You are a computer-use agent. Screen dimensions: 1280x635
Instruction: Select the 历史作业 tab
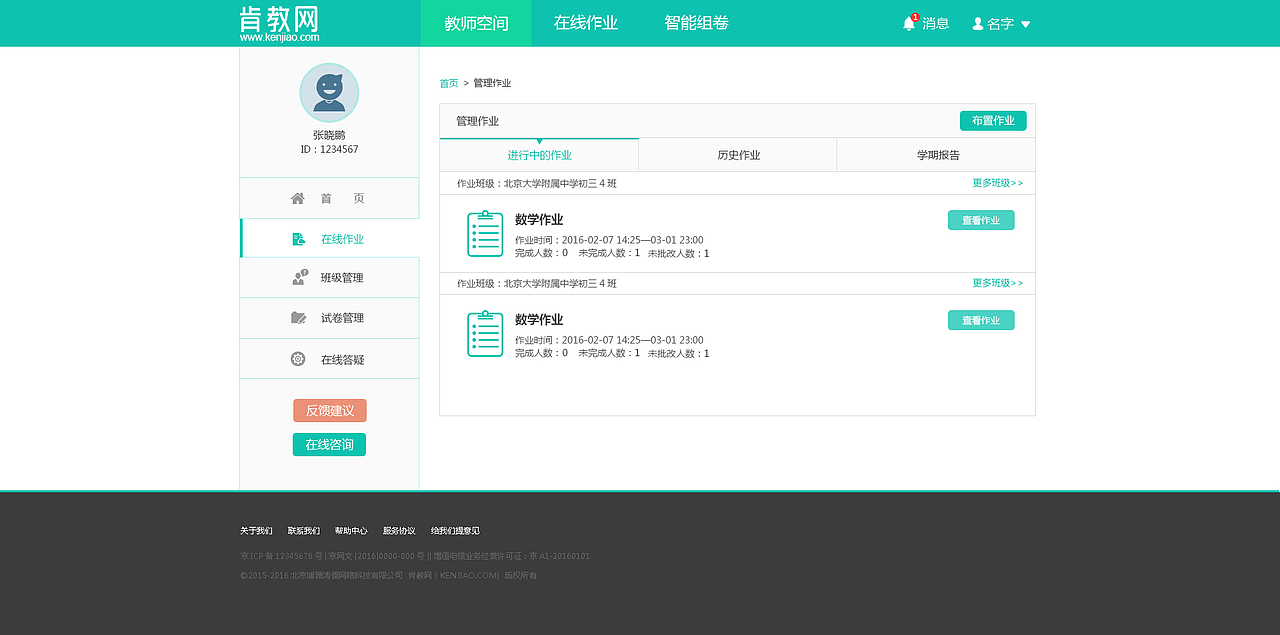(738, 155)
